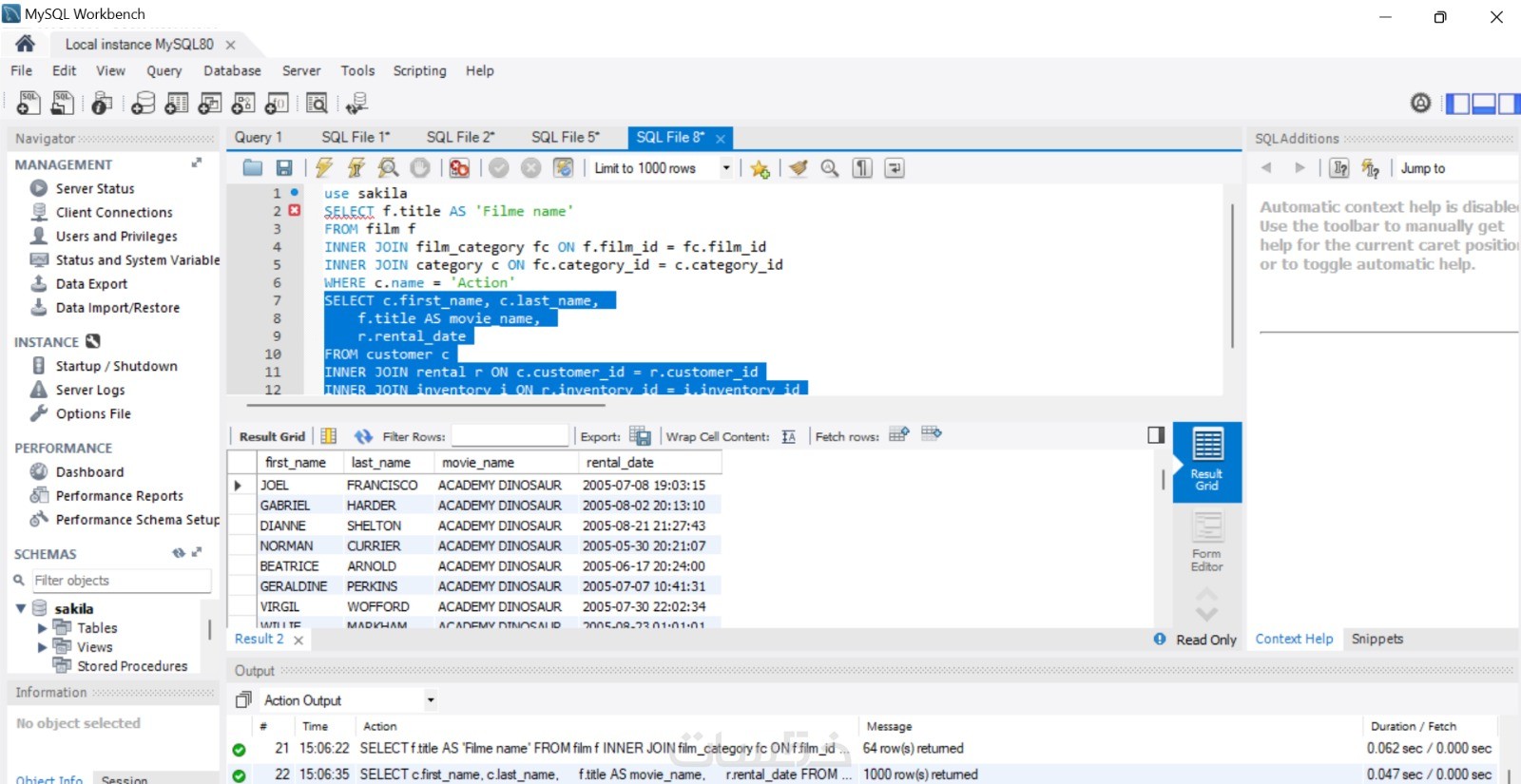Switch to SQL File 2 tab

tap(460, 138)
